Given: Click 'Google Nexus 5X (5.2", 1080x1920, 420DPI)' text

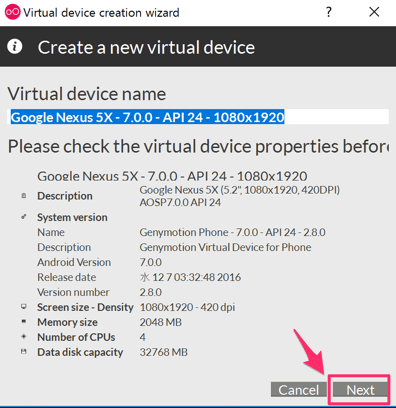Looking at the screenshot, I should pos(240,190).
